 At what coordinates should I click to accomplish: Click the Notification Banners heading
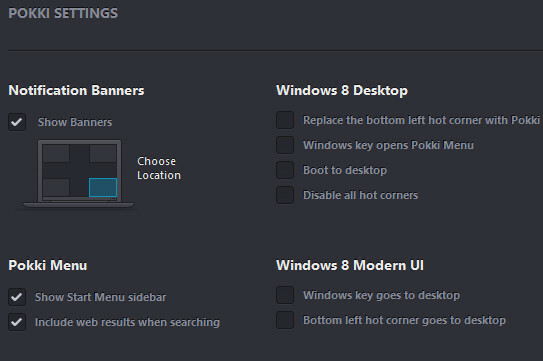(x=76, y=90)
